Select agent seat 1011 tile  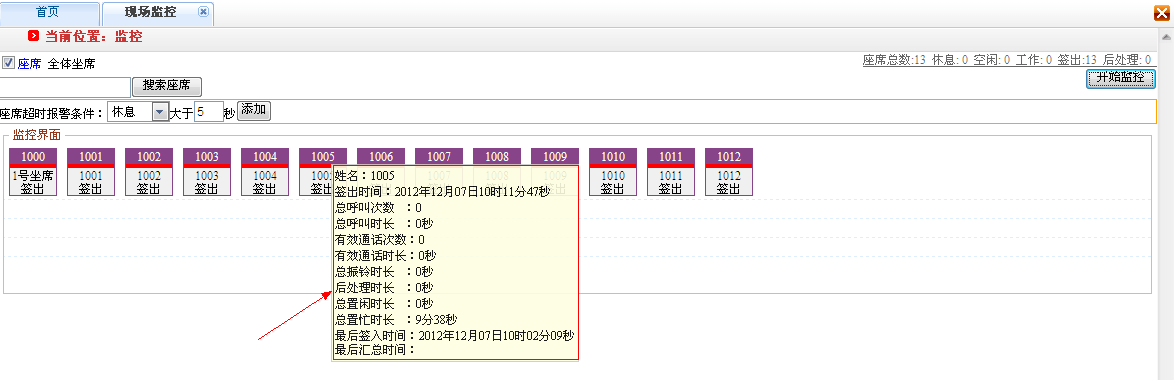click(x=671, y=172)
